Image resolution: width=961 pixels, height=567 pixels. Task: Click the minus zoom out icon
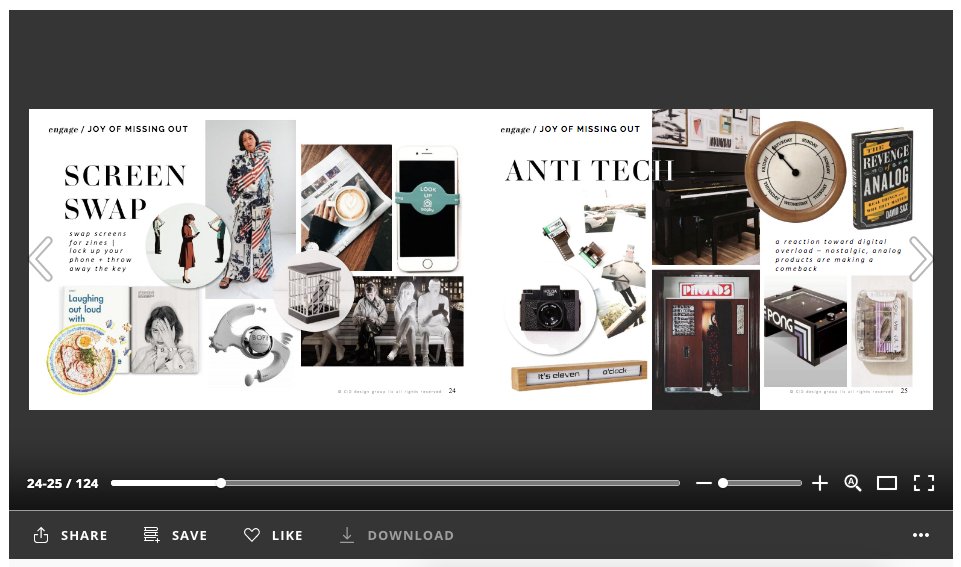(703, 483)
